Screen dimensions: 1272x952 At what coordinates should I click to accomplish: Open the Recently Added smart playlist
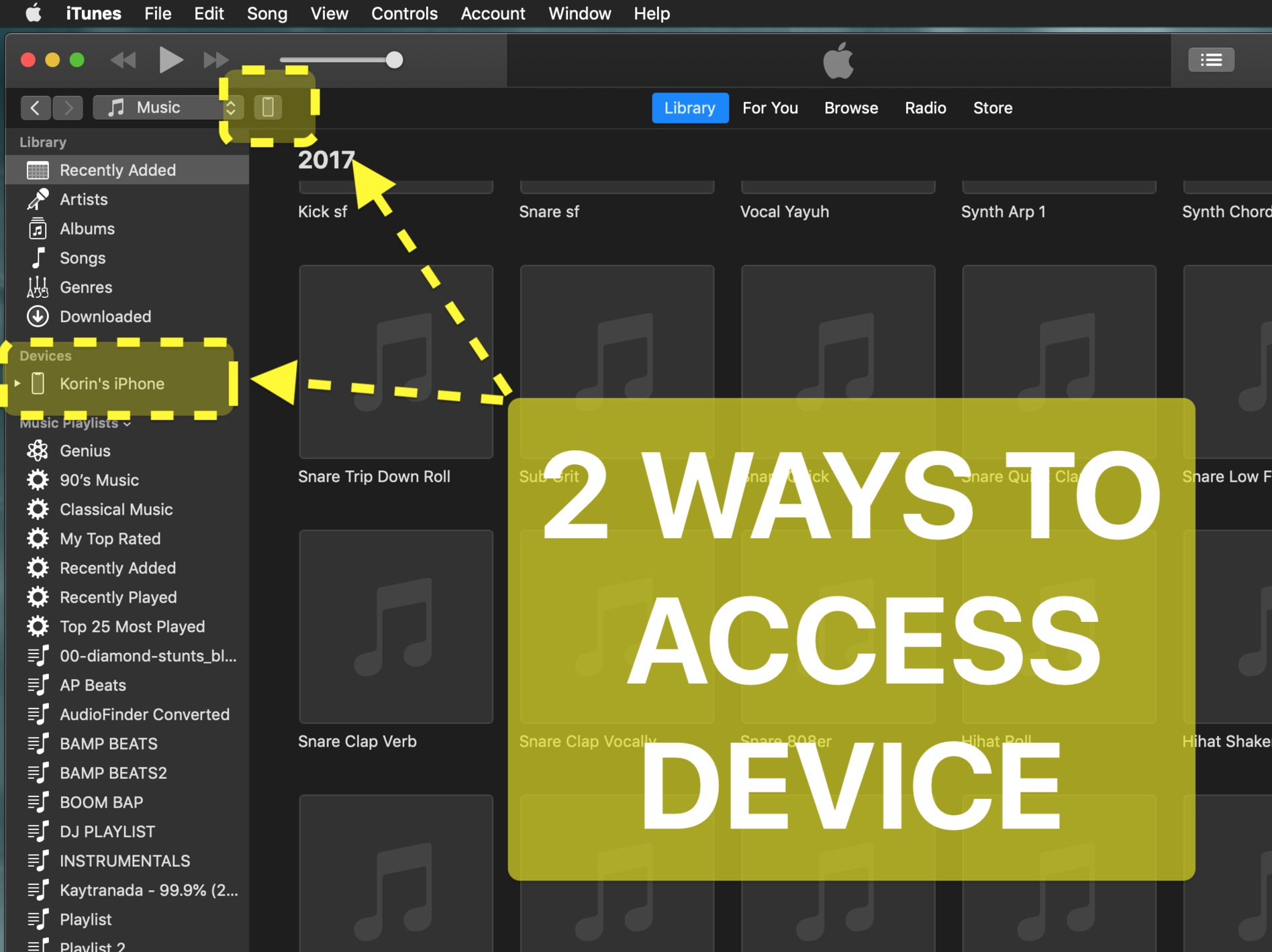[x=127, y=568]
